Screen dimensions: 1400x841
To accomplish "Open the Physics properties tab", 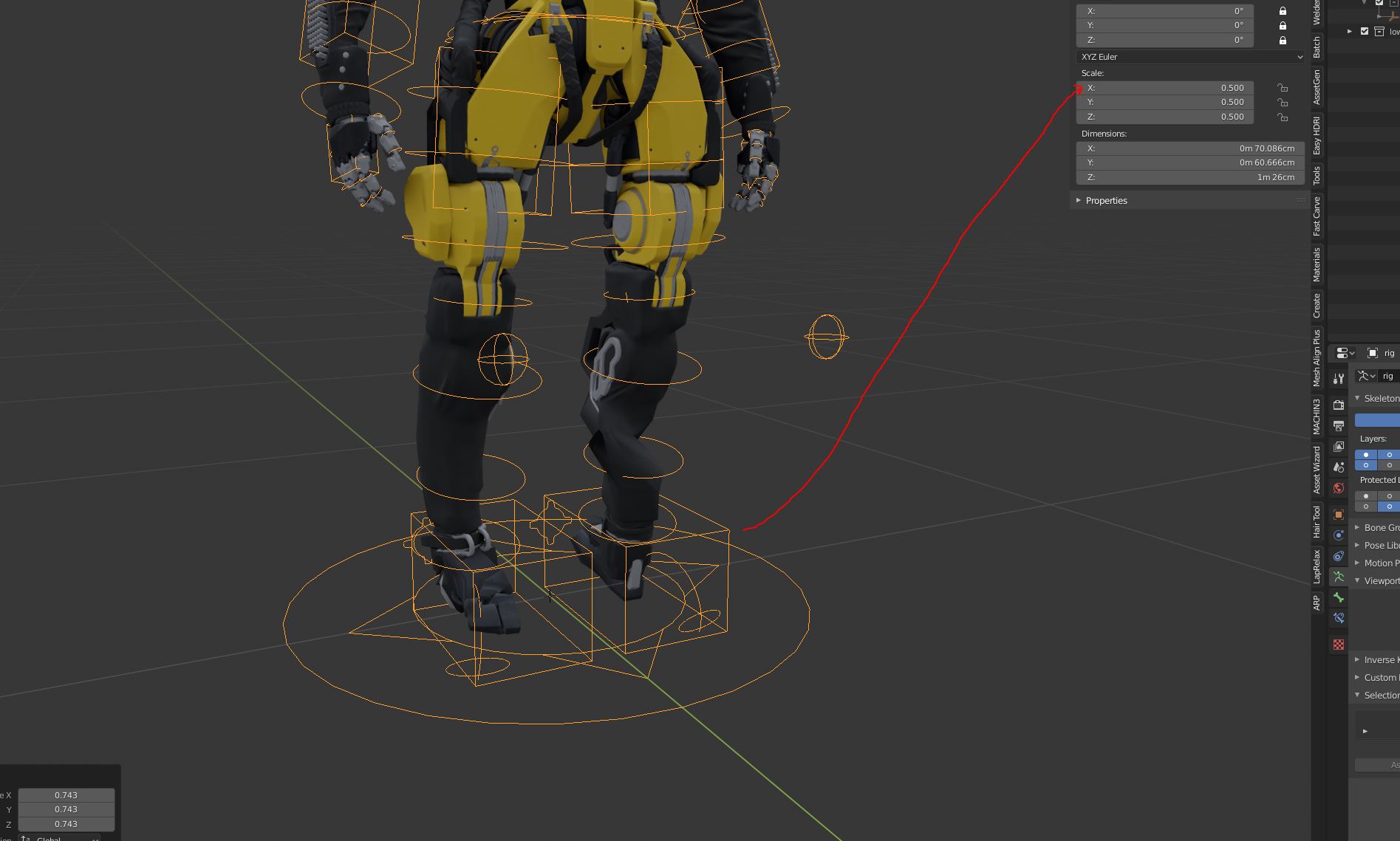I will 1339,535.
